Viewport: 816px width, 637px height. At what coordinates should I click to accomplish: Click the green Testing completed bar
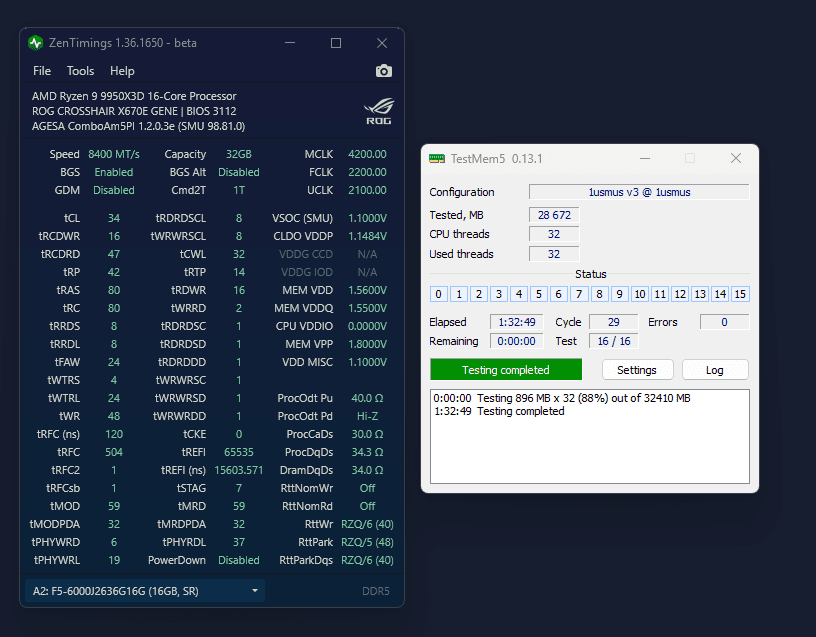(x=506, y=370)
